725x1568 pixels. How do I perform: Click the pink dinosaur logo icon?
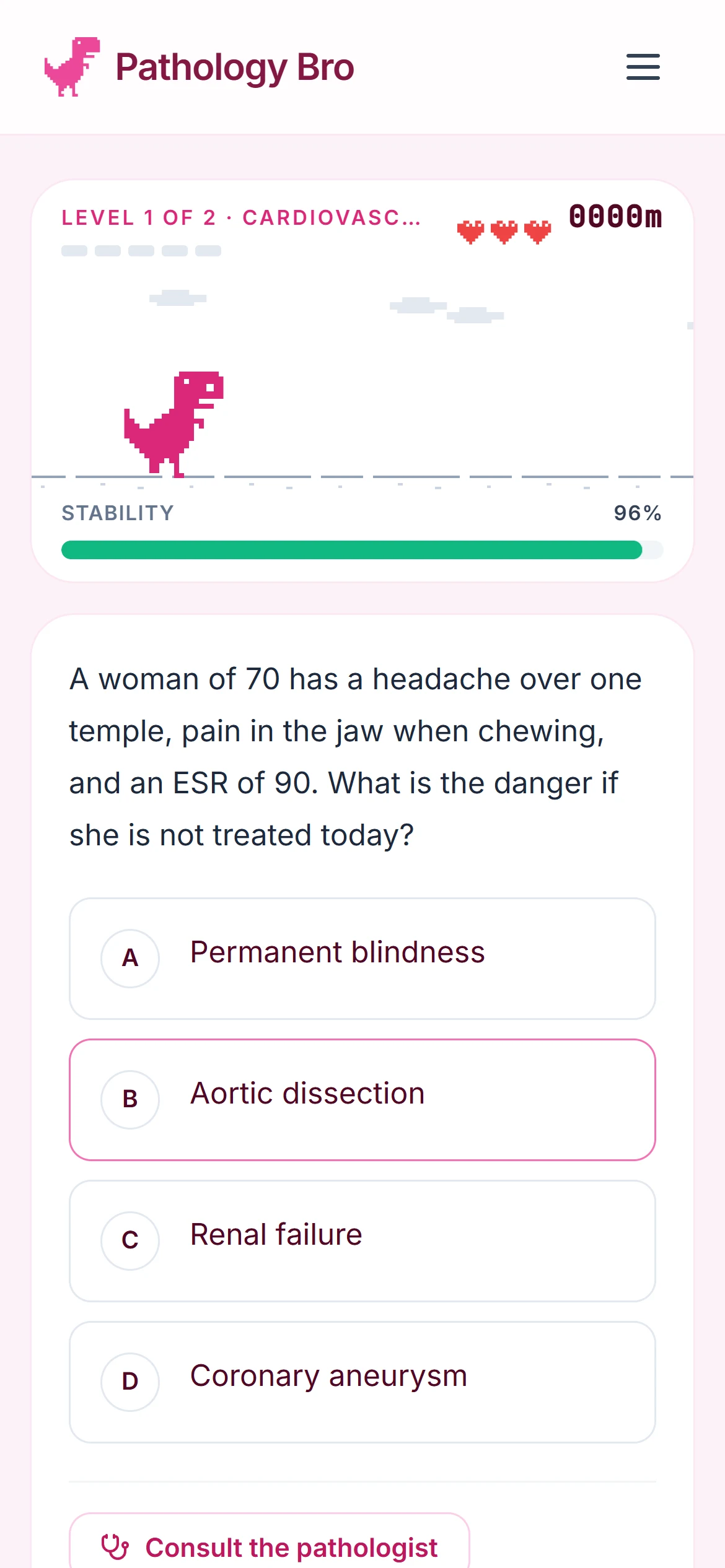point(72,67)
